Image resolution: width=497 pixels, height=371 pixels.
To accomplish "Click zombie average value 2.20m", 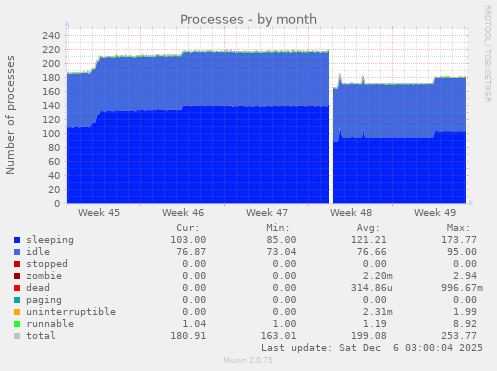I will (378, 276).
